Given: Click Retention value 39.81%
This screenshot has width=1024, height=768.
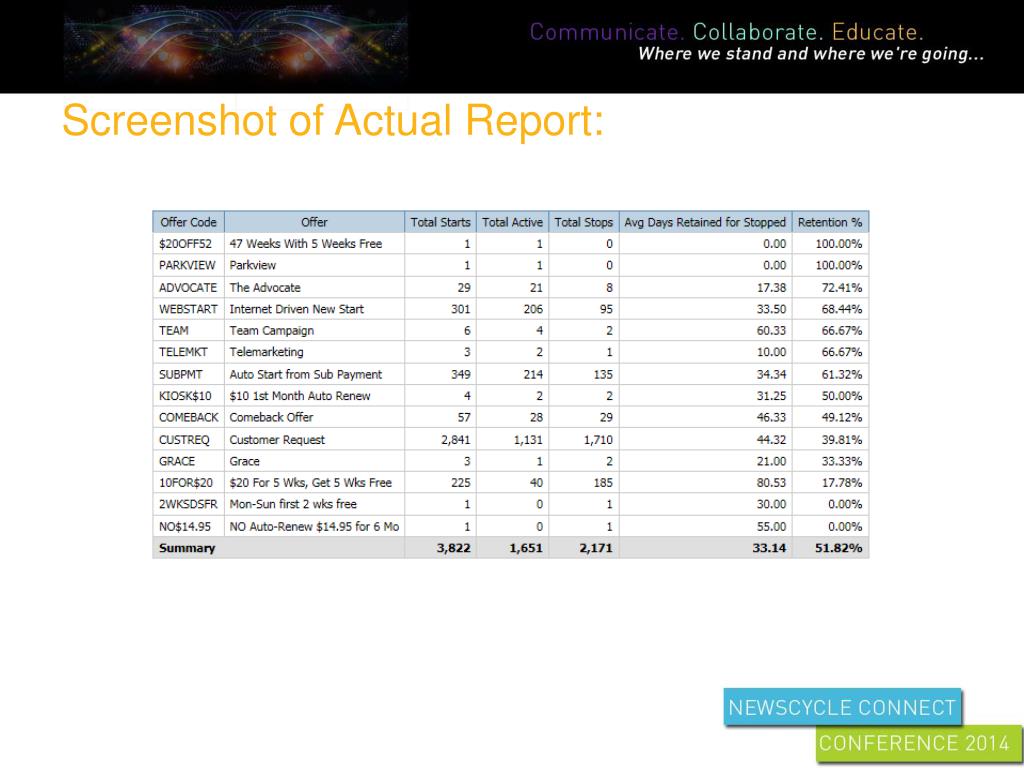Looking at the screenshot, I should (x=842, y=440).
